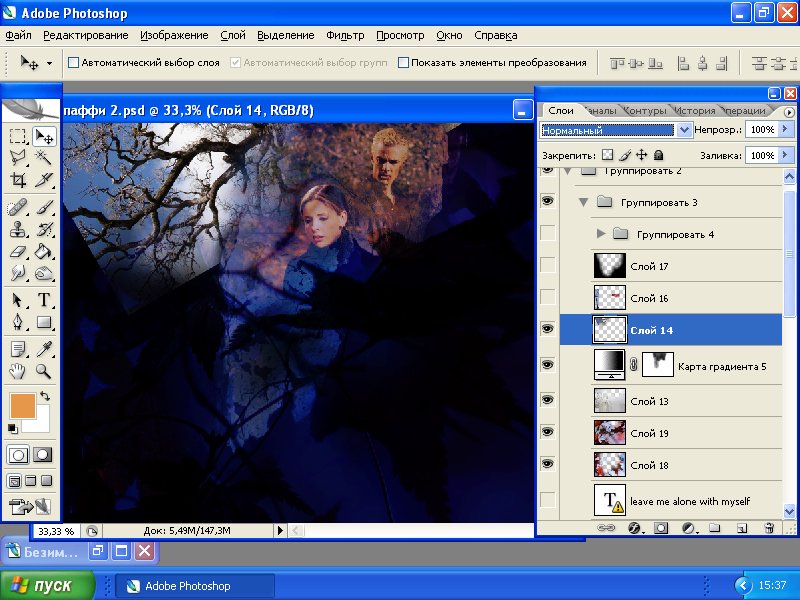The image size is (800, 600).
Task: Expand the Группировать 4 folder
Action: [x=601, y=234]
